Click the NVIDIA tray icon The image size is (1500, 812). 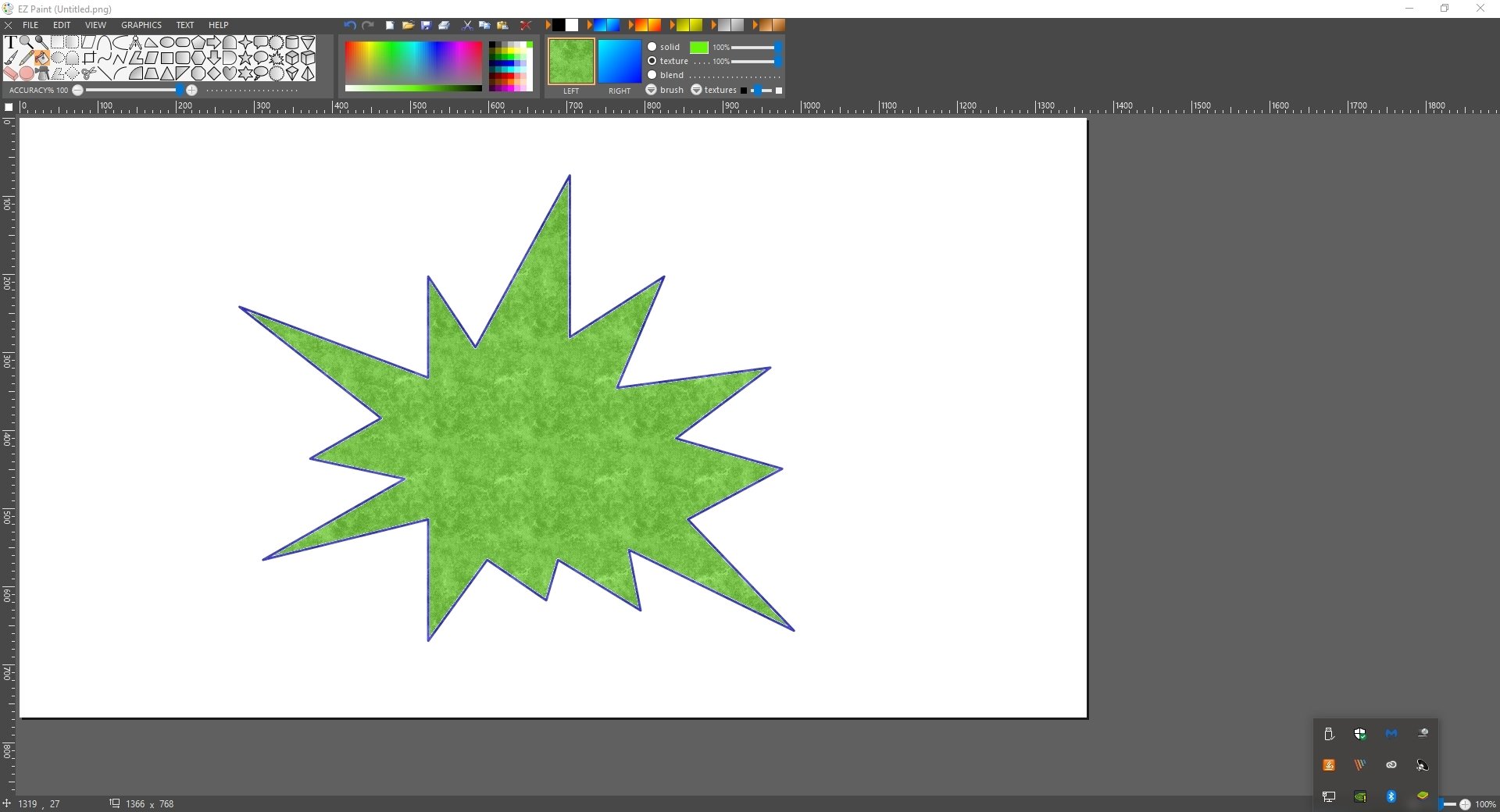(1360, 796)
